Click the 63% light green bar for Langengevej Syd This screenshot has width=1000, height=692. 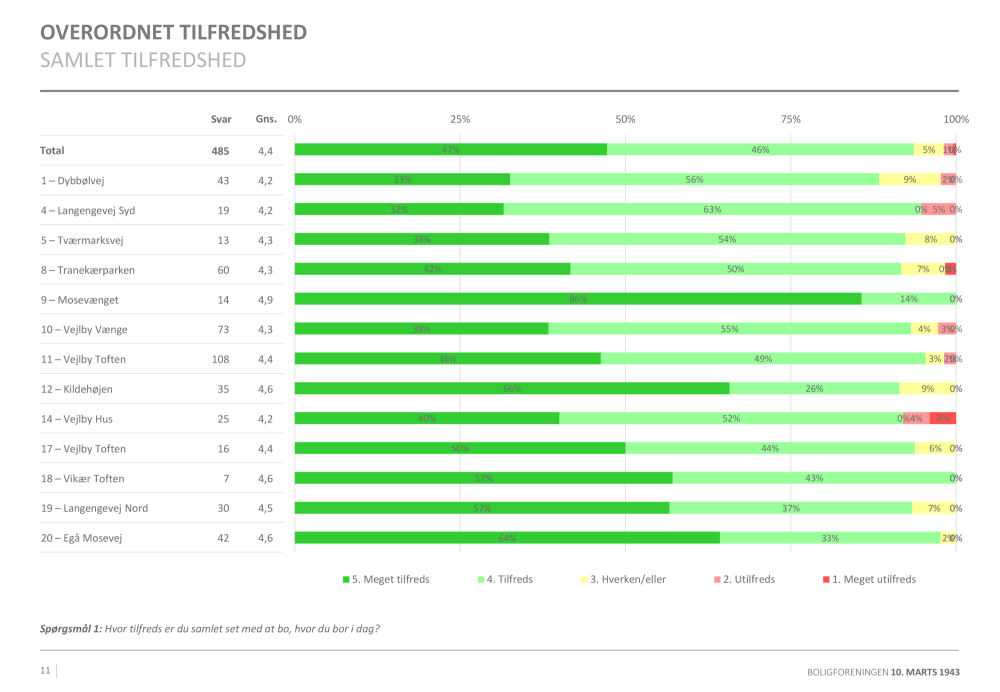click(x=712, y=210)
